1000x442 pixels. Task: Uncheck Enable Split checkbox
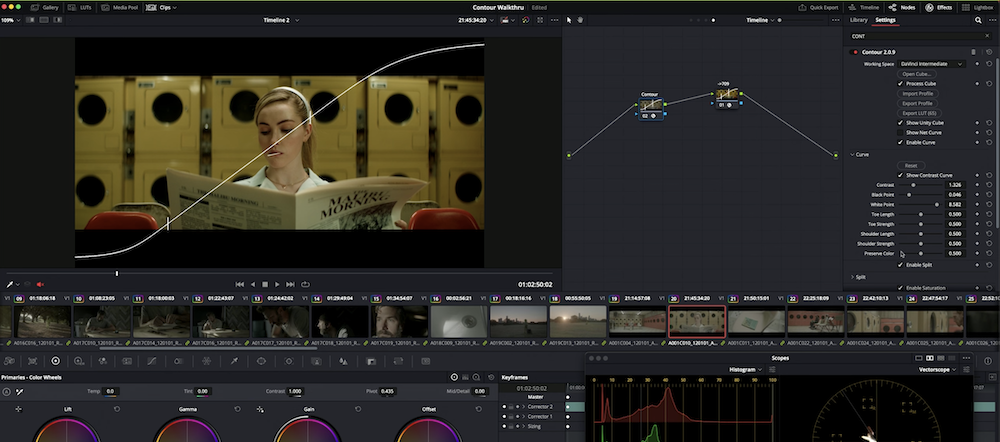(901, 265)
